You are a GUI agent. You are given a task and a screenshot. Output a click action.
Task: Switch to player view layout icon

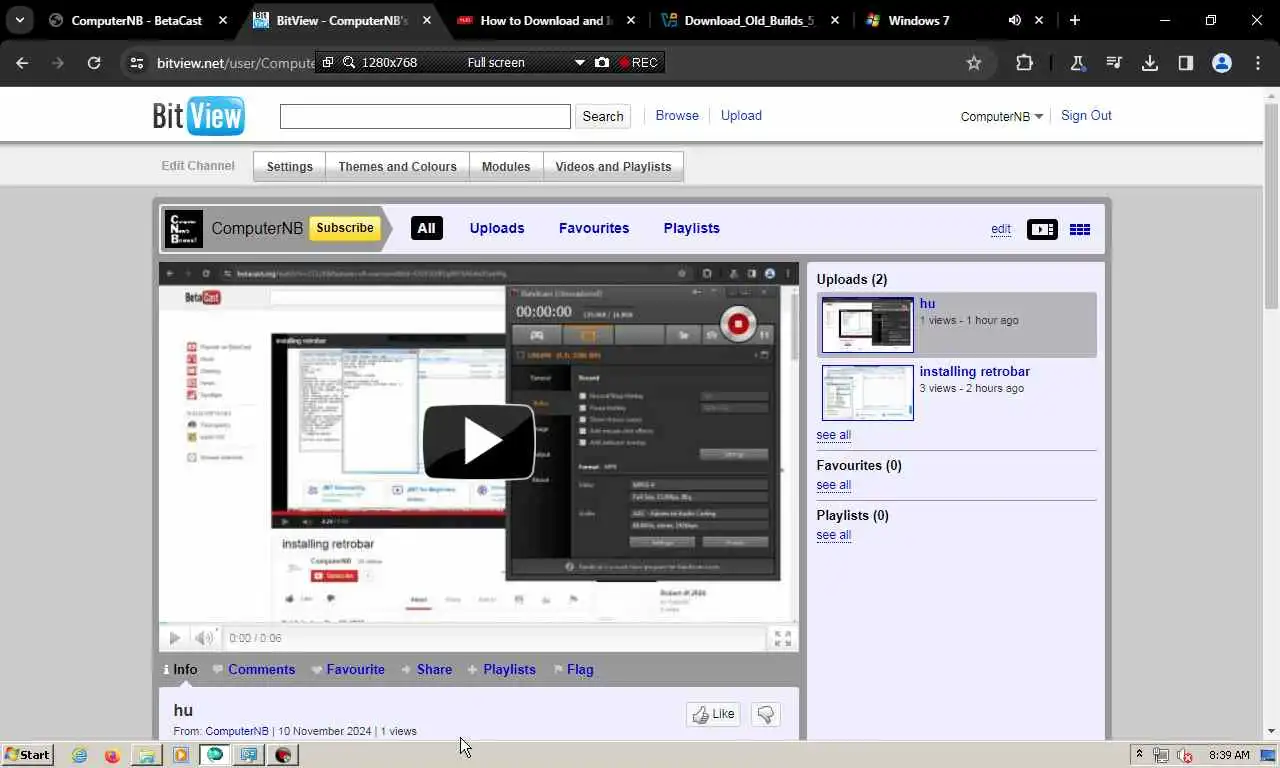click(x=1042, y=229)
